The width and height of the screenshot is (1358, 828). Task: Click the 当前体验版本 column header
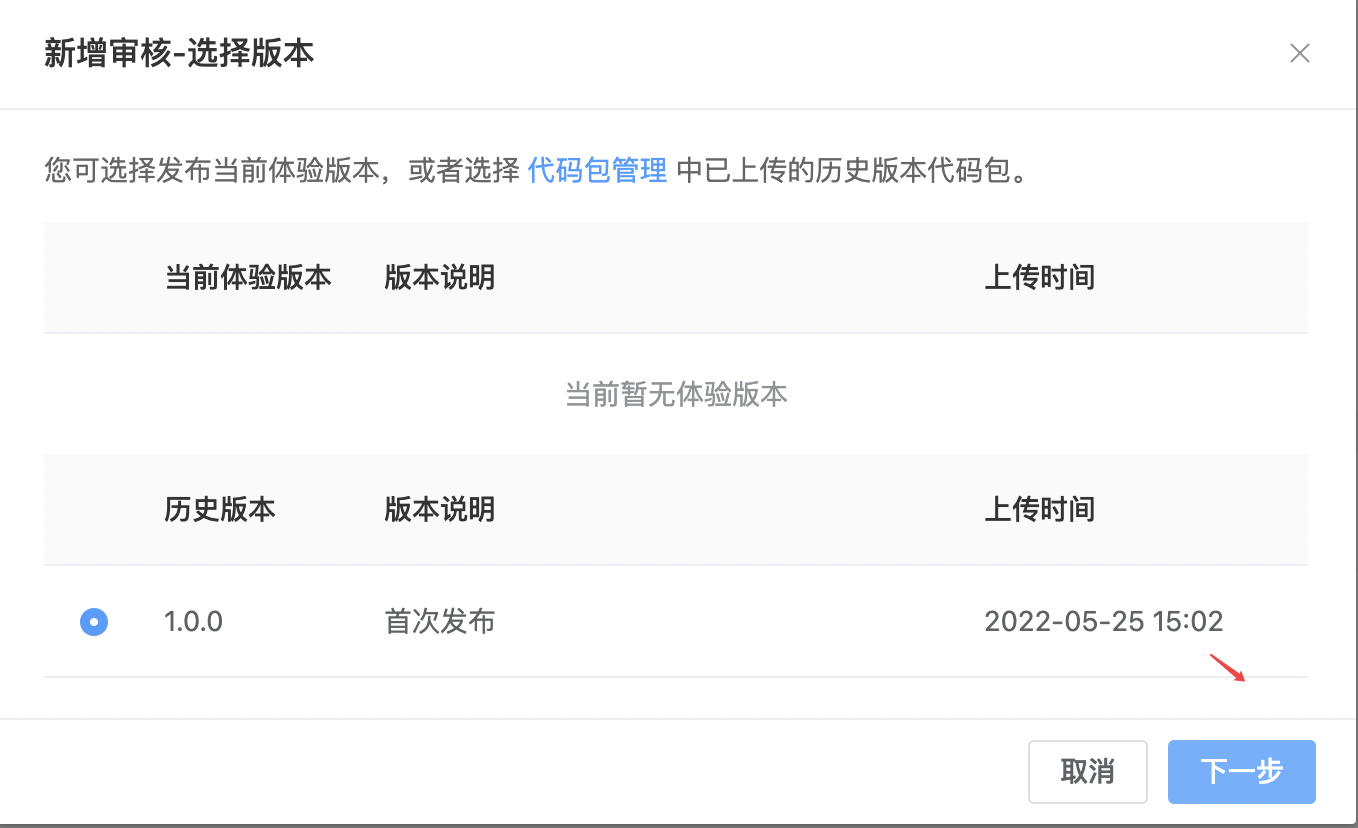[x=247, y=277]
